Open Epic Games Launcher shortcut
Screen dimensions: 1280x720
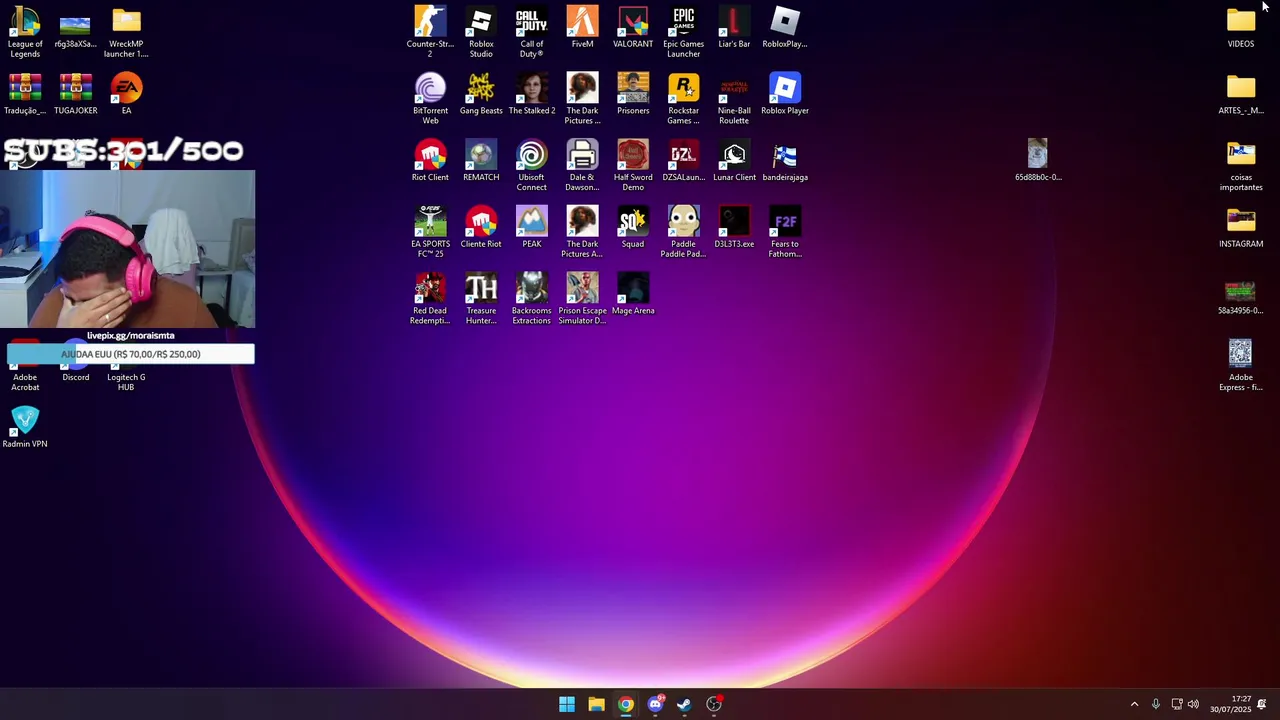(683, 31)
